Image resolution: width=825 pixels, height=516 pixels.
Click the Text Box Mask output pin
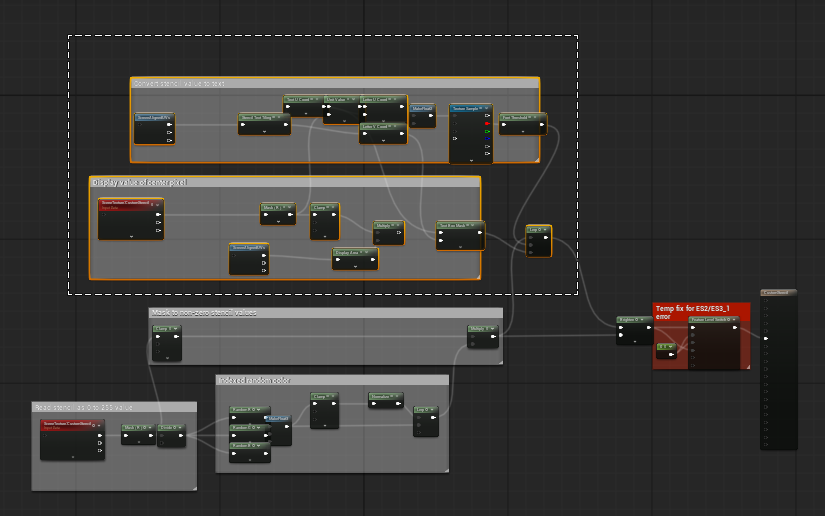point(480,232)
